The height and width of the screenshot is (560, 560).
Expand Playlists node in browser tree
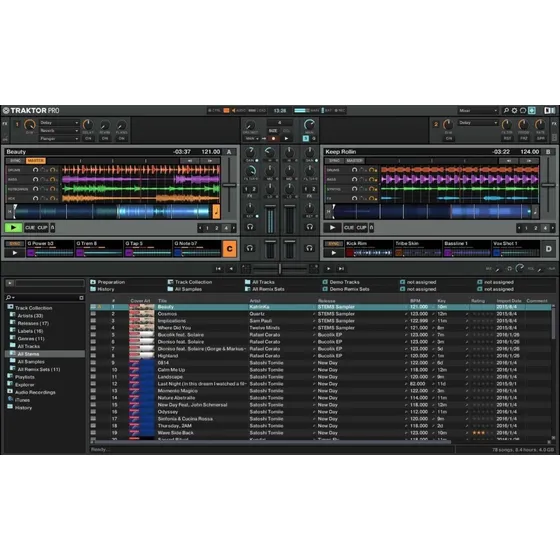(x=10, y=376)
